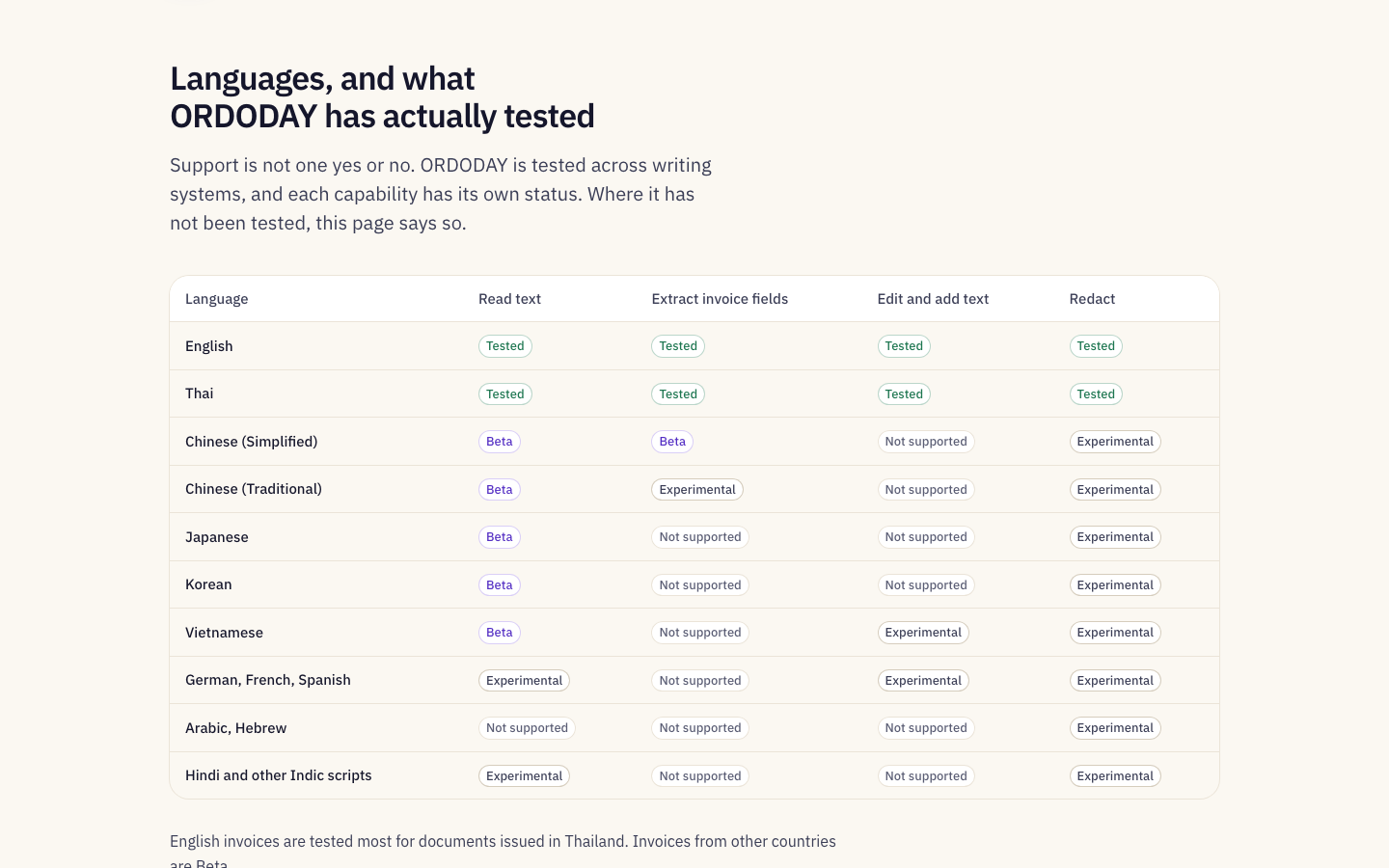The height and width of the screenshot is (868, 1389).
Task: Click Korean Read text Beta badge
Action: coord(500,584)
